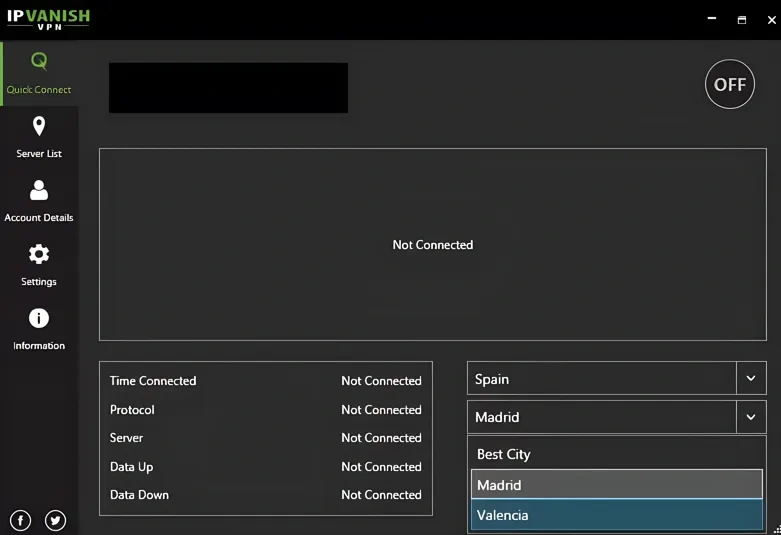Close the IPVanish window

pos(772,20)
